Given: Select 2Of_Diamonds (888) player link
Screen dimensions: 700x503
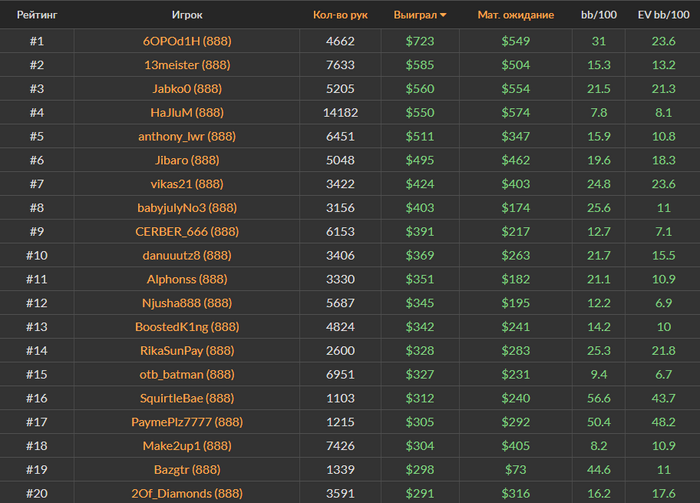Looking at the screenshot, I should (x=186, y=493).
